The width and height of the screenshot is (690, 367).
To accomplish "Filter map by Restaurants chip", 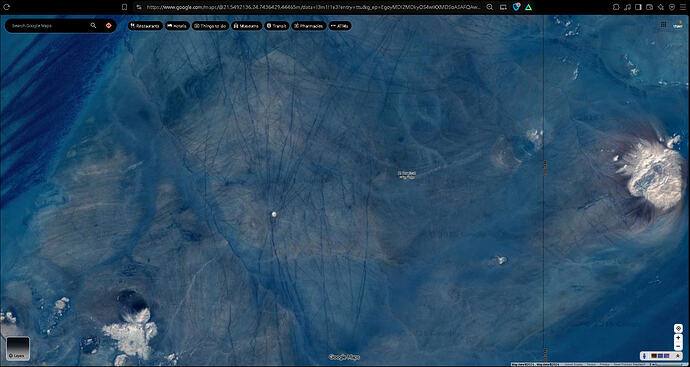I will tap(145, 26).
